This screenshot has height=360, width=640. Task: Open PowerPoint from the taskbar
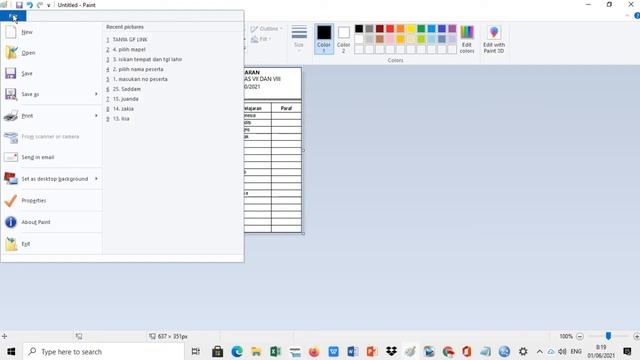372,351
